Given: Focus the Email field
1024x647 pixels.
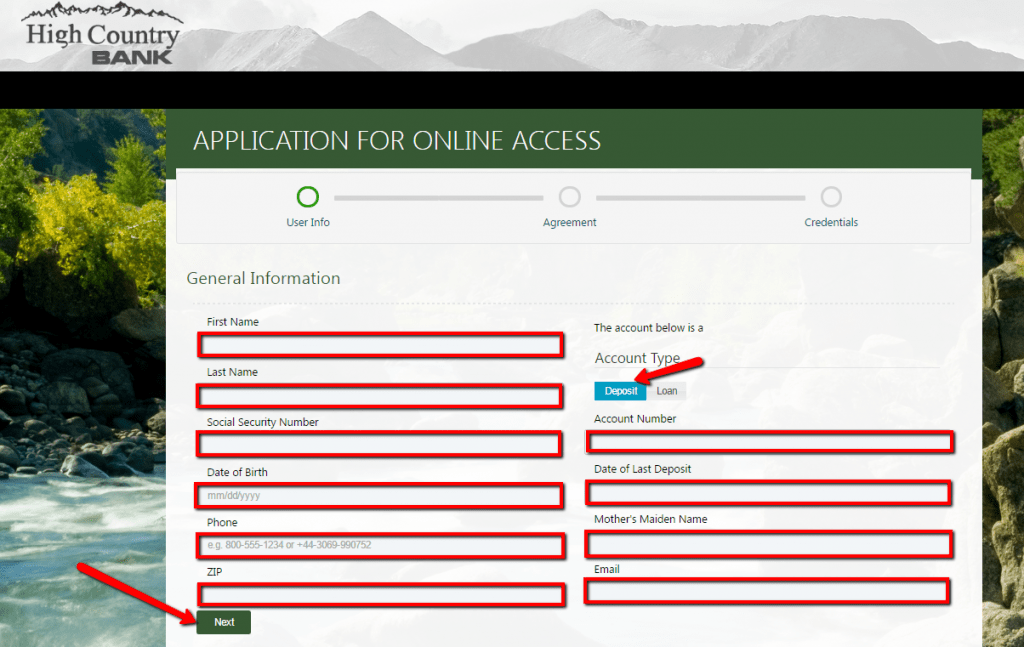Looking at the screenshot, I should click(767, 592).
